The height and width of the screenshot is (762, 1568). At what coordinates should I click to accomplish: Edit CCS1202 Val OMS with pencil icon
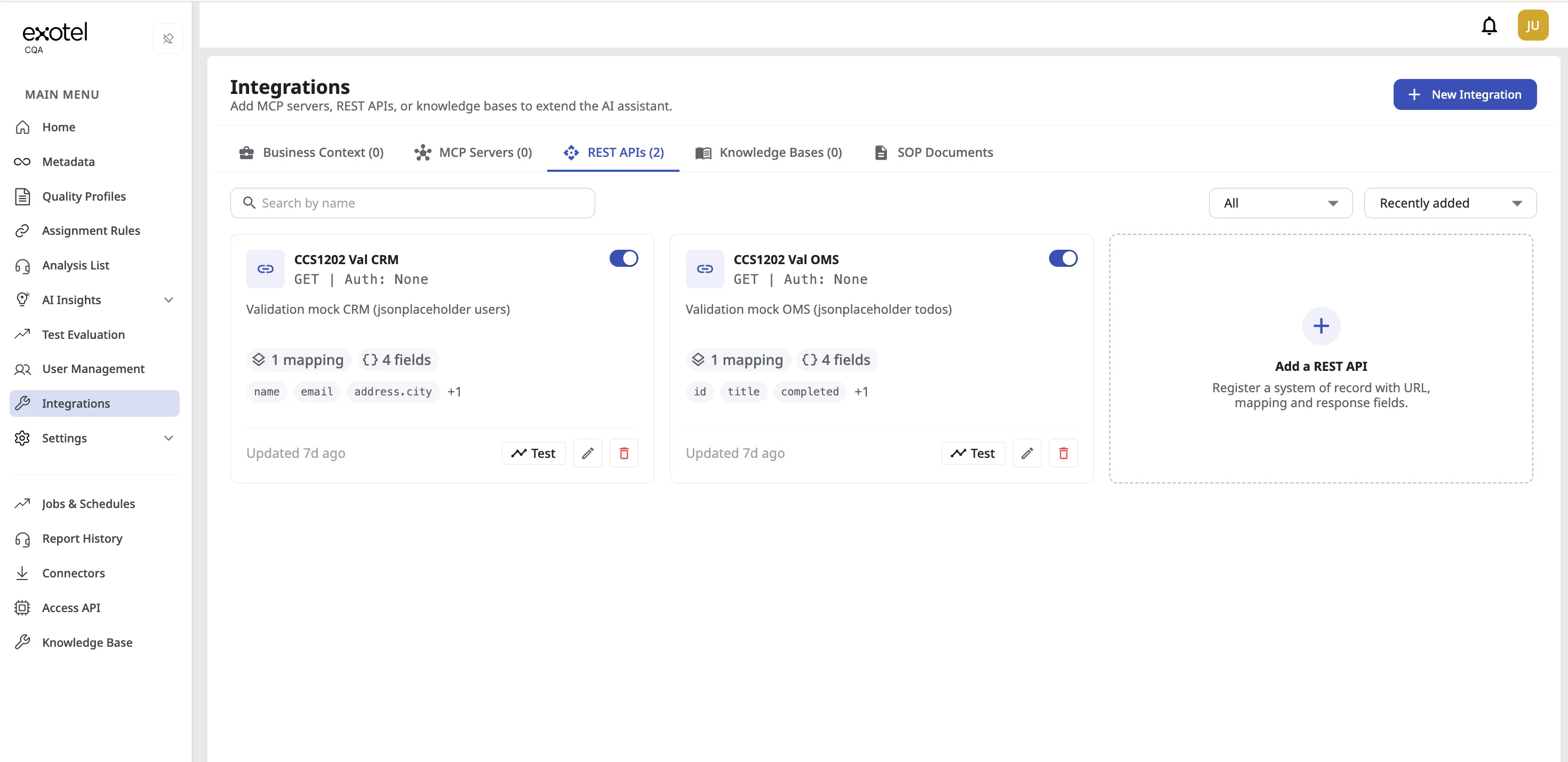point(1027,453)
